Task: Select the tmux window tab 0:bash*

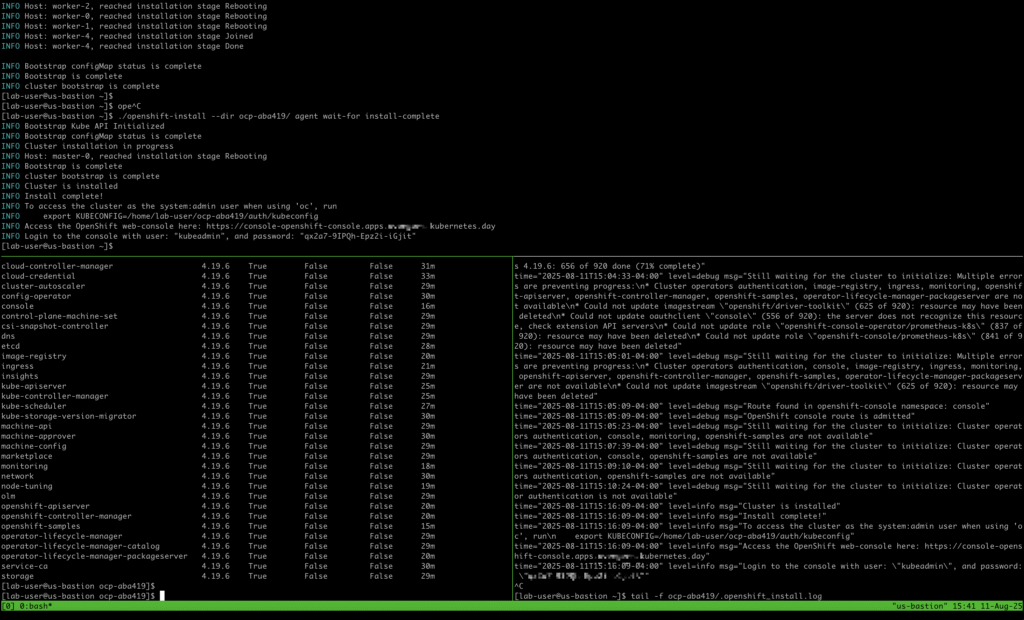Action: pos(35,606)
